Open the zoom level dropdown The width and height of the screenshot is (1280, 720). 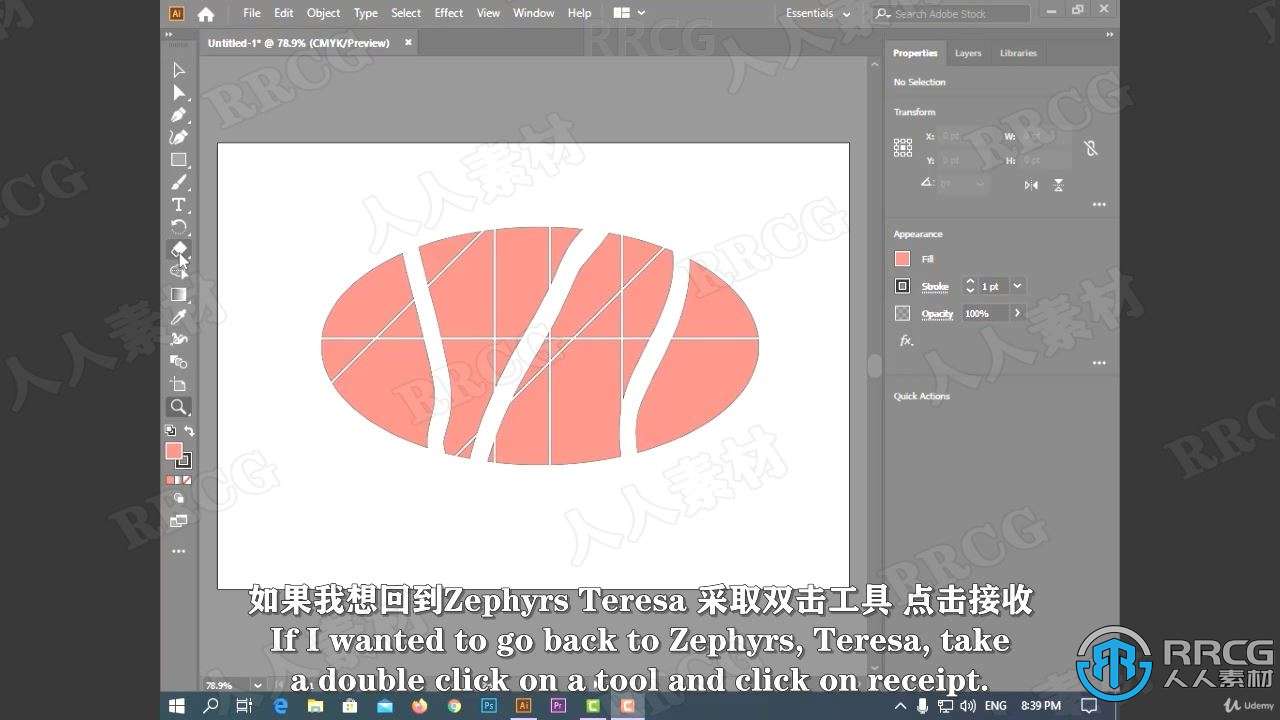[258, 685]
